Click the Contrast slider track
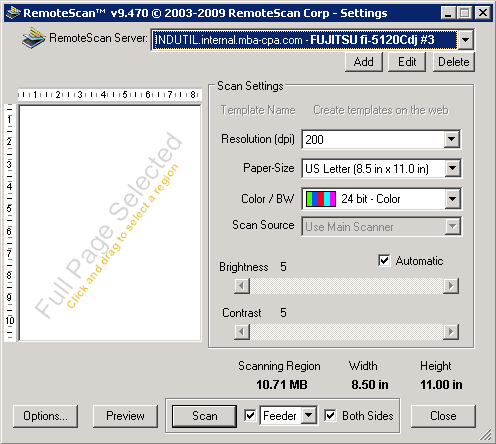The image size is (496, 444). [x=347, y=332]
